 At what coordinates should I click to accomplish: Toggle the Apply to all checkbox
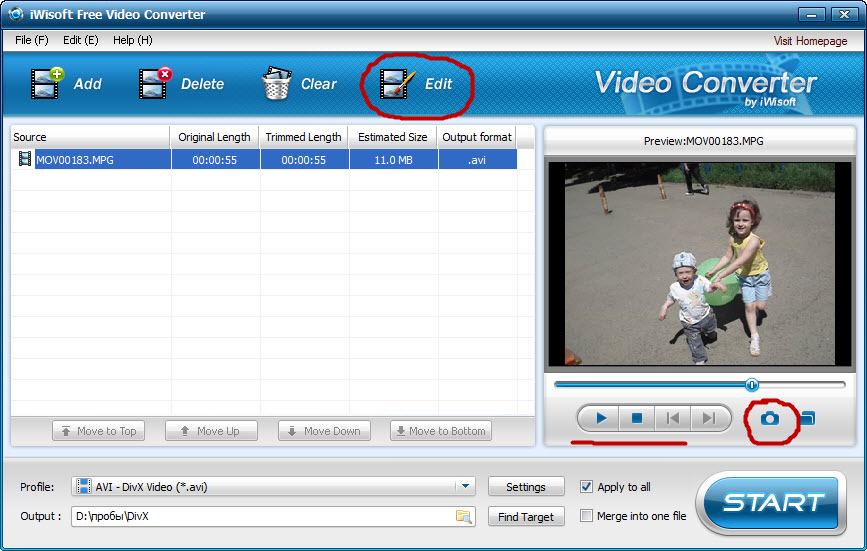point(586,486)
